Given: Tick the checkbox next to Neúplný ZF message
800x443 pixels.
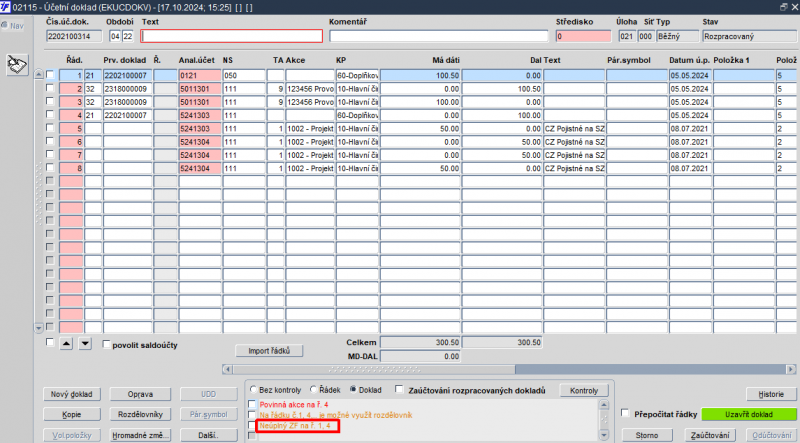Looking at the screenshot, I should [252, 425].
